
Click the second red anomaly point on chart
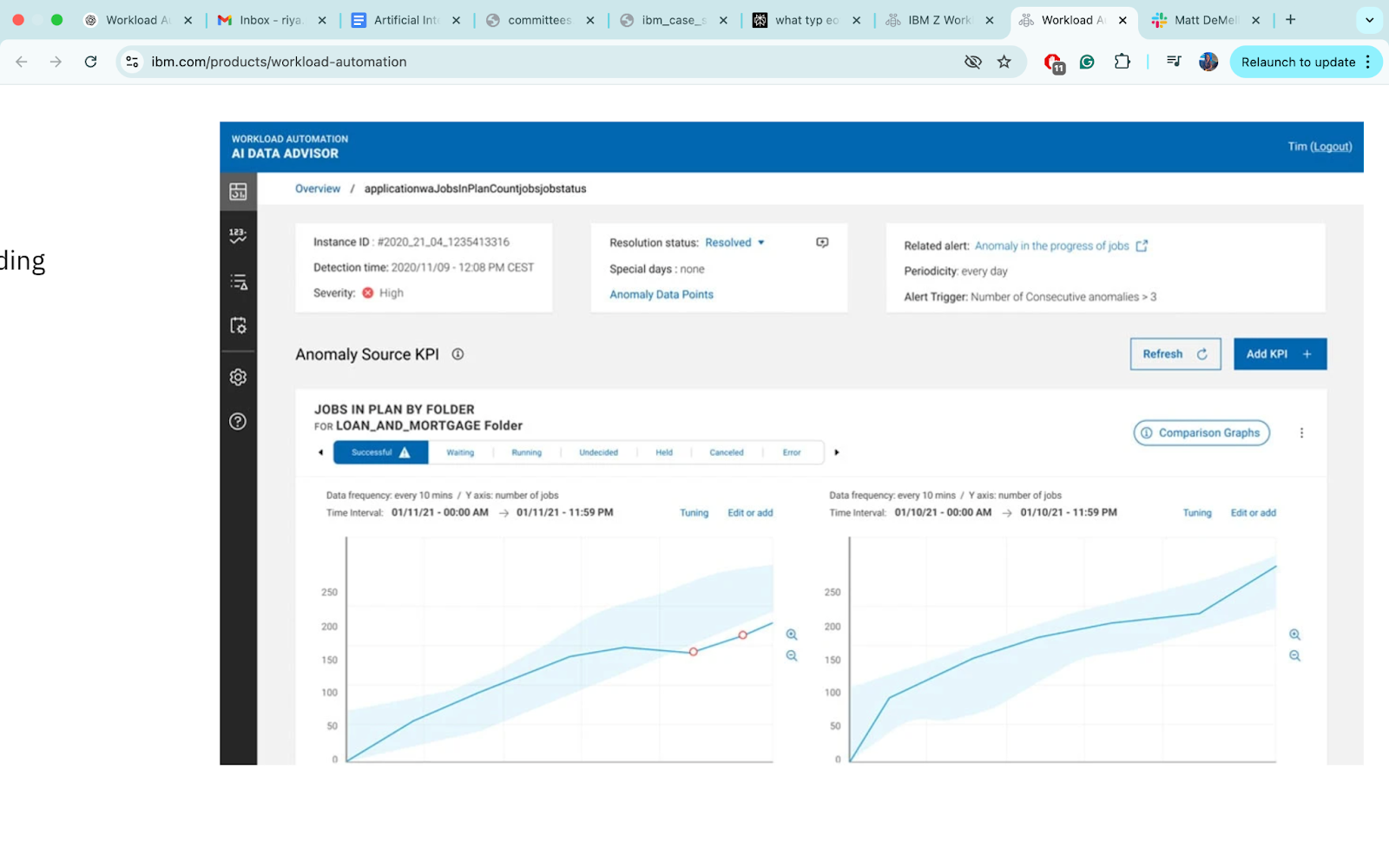pos(743,635)
